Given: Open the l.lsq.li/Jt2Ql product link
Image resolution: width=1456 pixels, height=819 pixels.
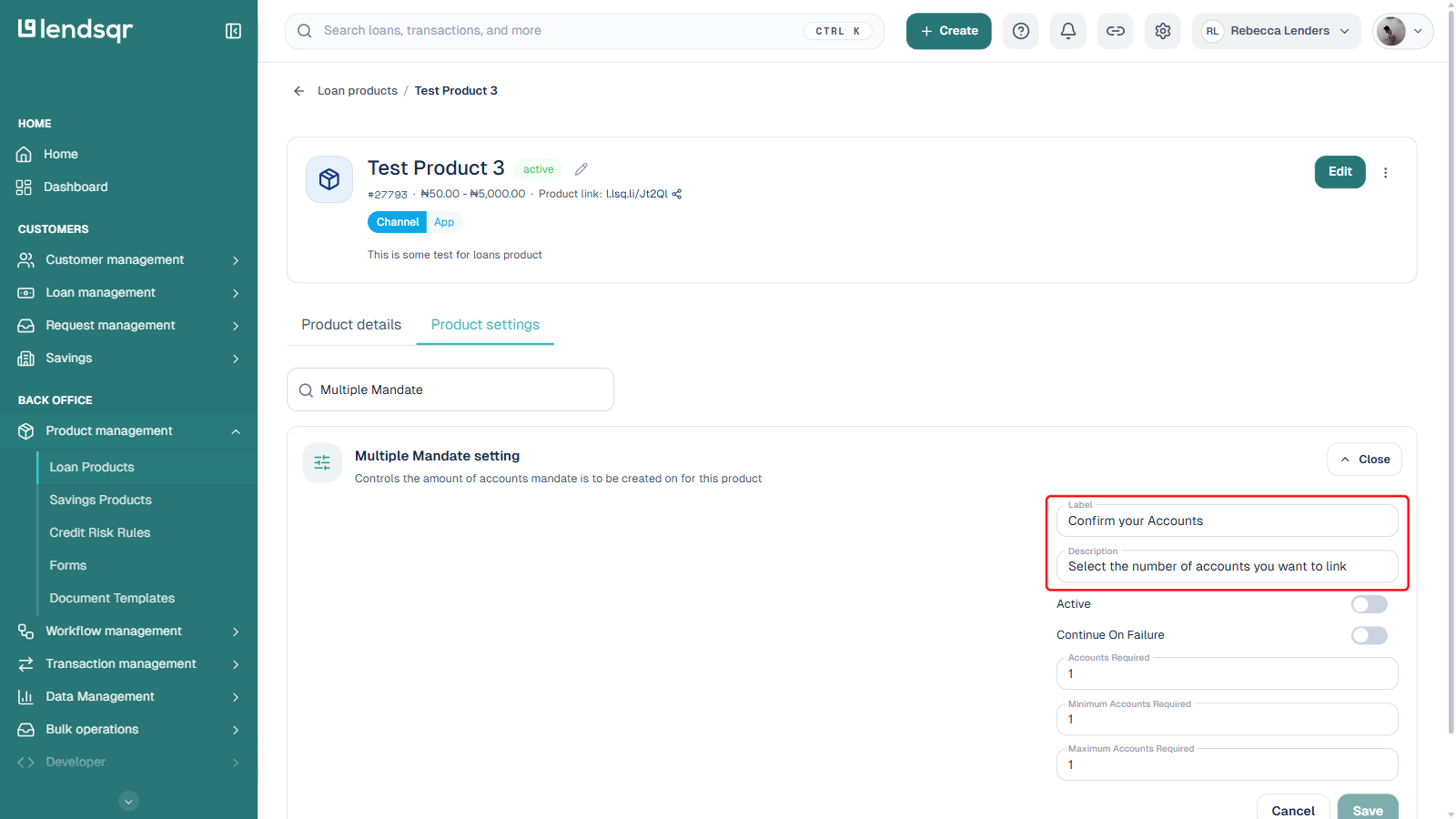Looking at the screenshot, I should coord(637,194).
